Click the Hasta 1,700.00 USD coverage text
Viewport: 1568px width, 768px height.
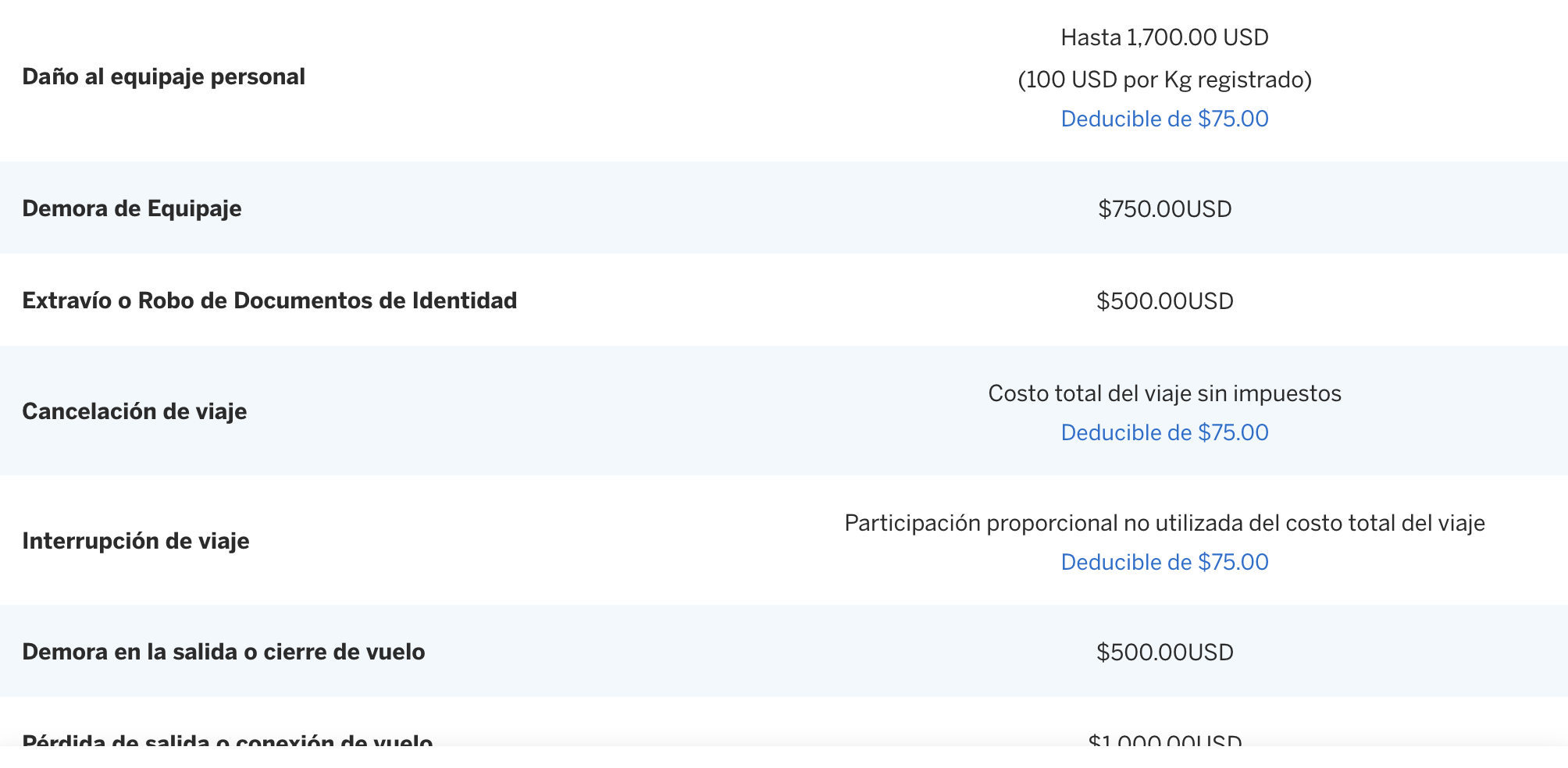click(1164, 37)
